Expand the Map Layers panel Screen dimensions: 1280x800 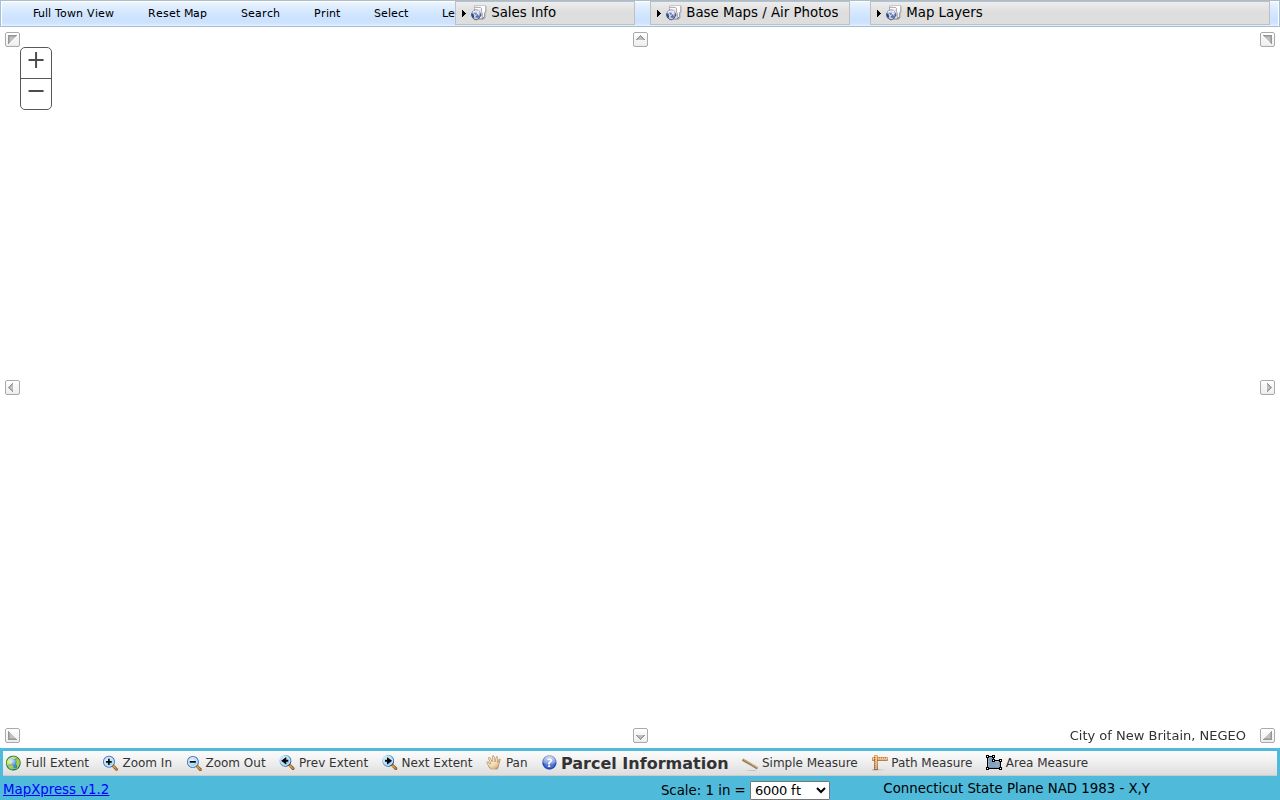1070,13
